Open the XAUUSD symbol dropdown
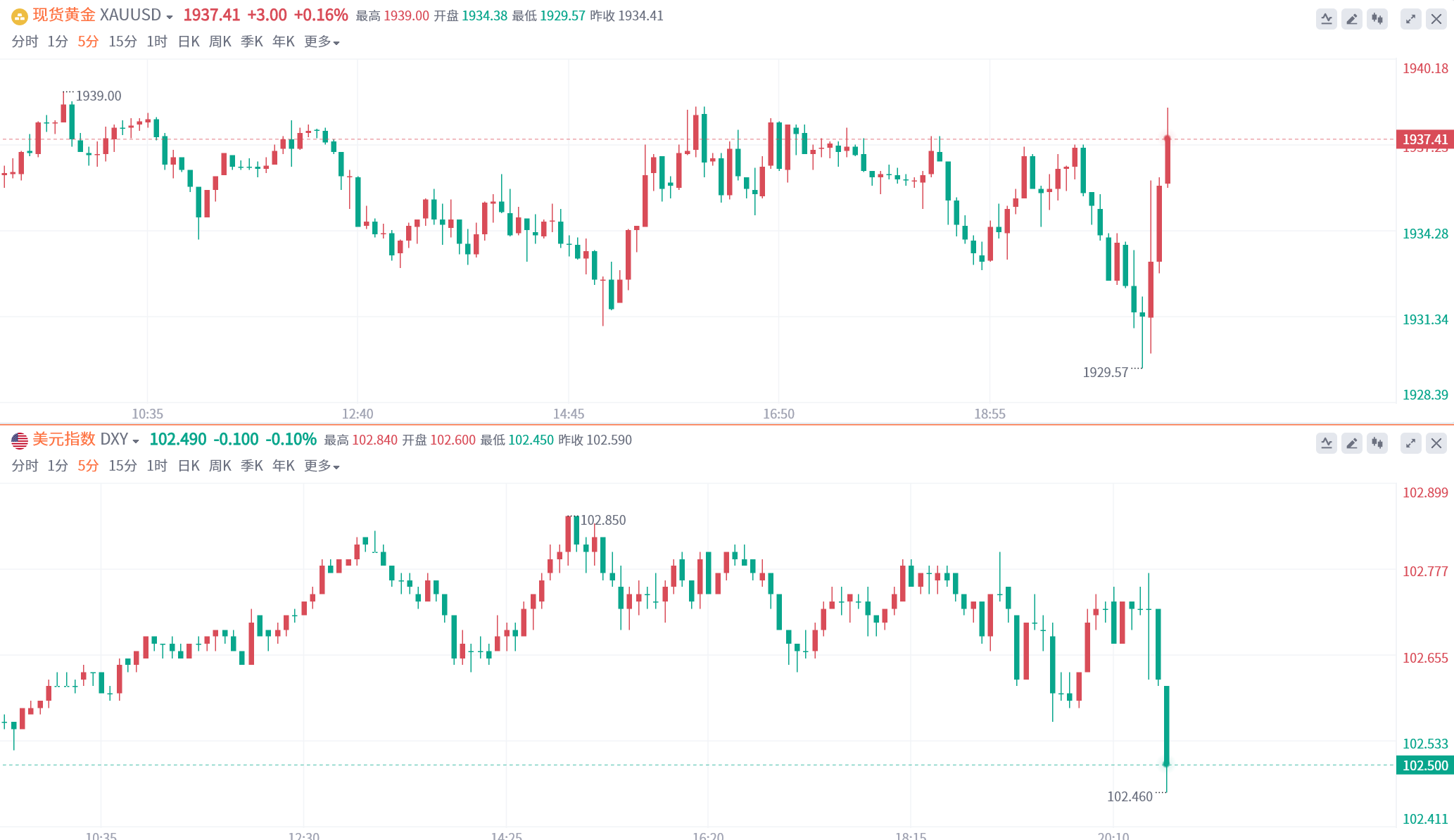 170,17
